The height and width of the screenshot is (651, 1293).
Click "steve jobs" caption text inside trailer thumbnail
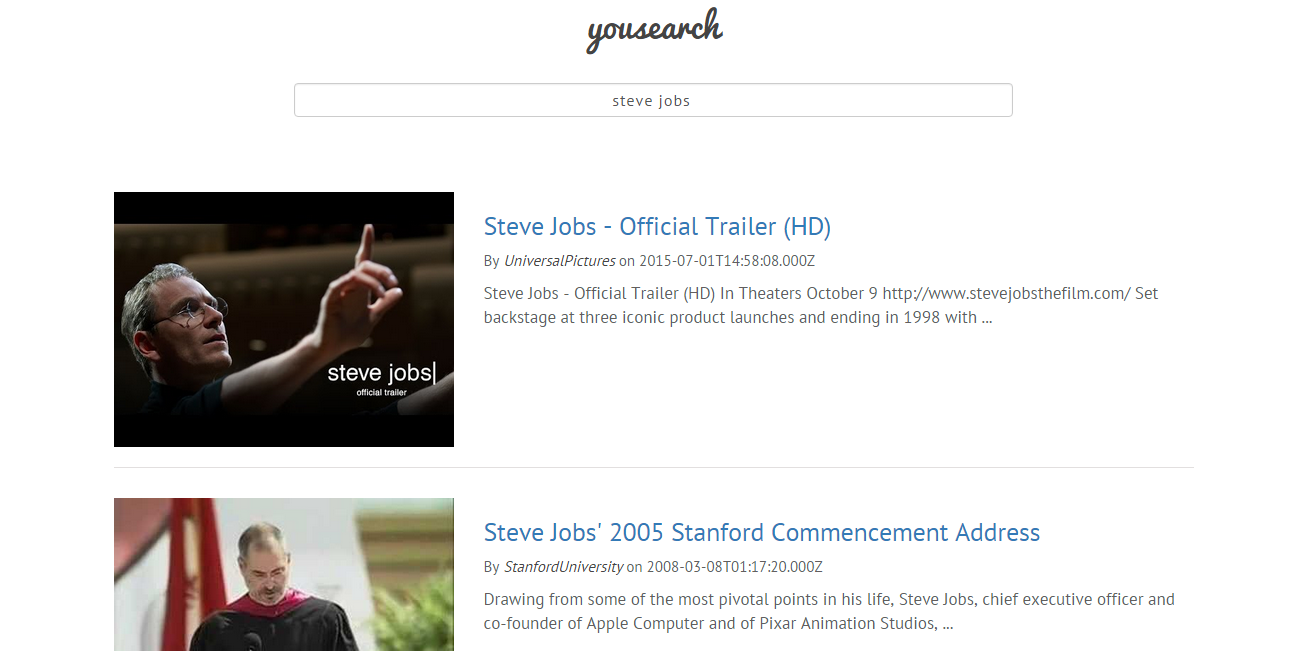point(381,373)
